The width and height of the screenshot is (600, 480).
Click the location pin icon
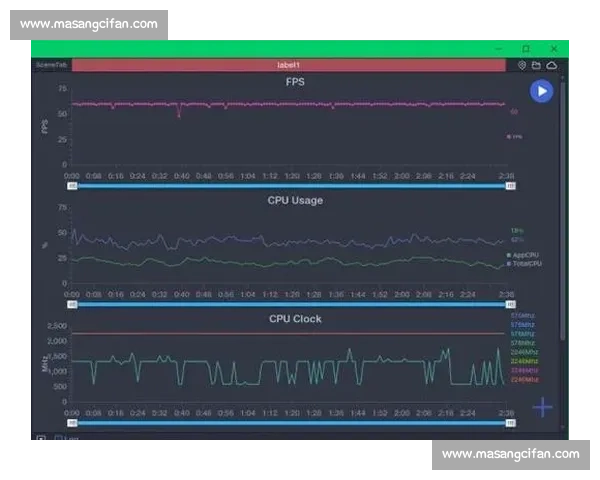coord(522,65)
